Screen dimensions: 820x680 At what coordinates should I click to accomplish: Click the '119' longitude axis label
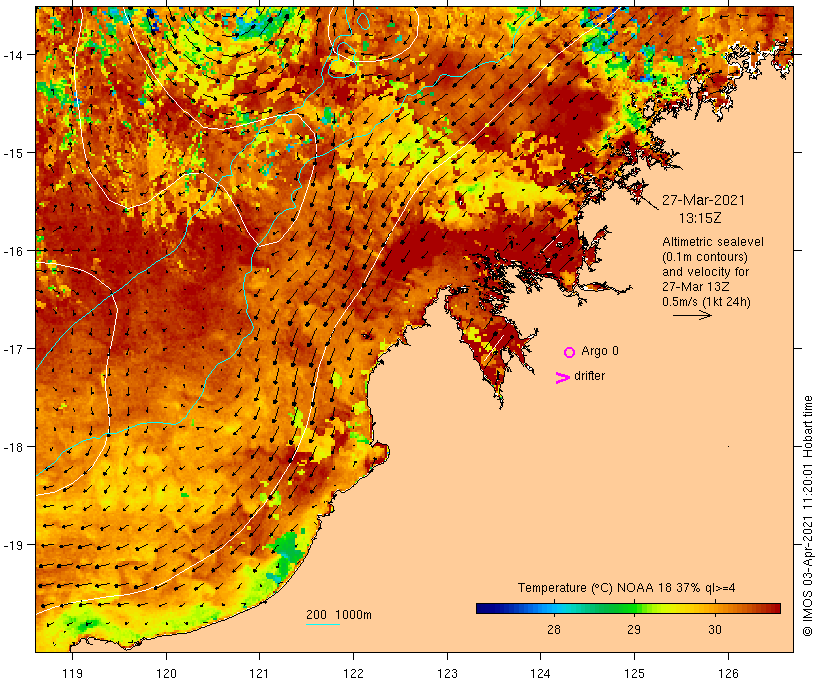[72, 673]
